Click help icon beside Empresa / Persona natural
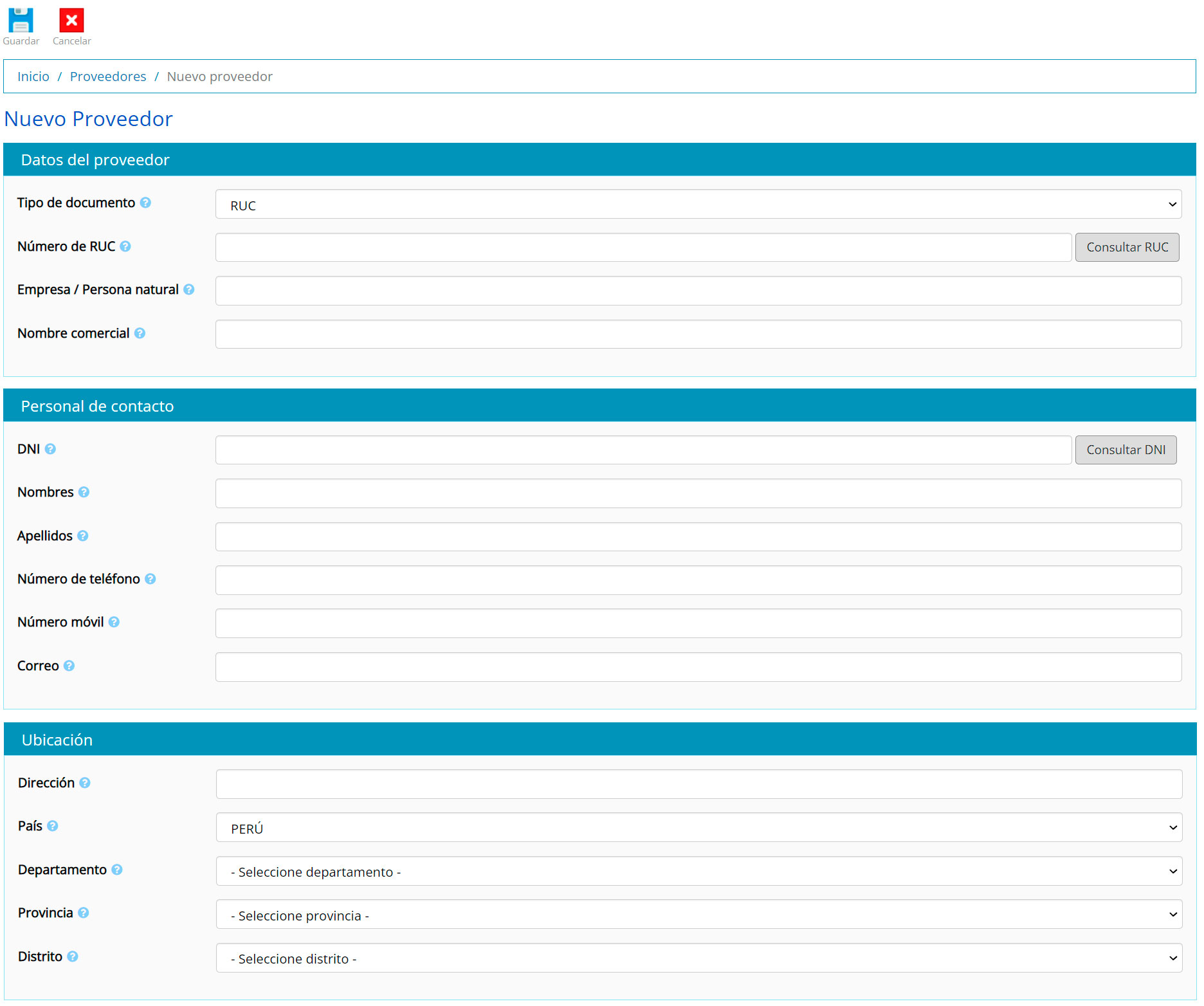The width and height of the screenshot is (1204, 1006). pos(188,289)
